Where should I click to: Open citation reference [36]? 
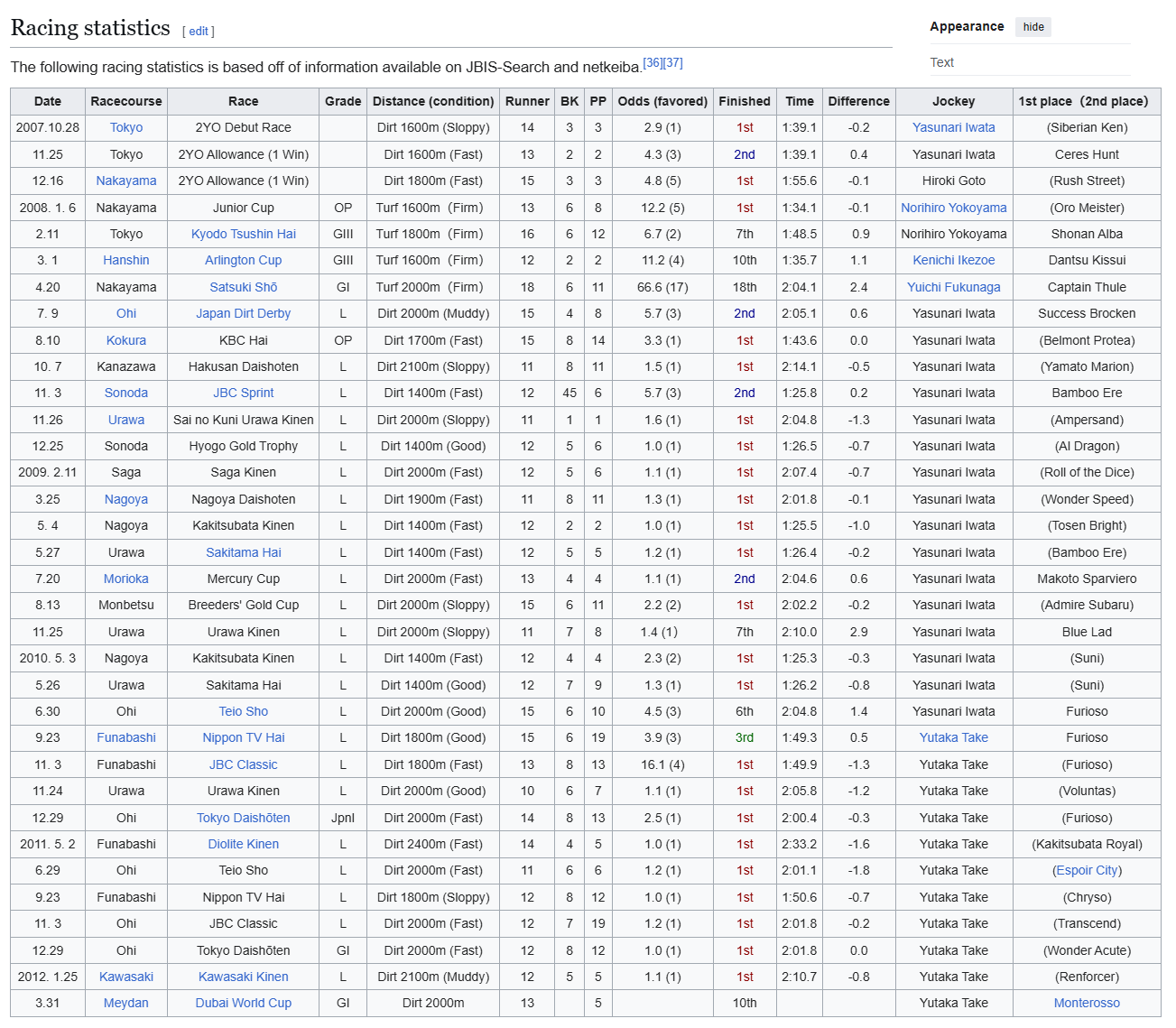(653, 63)
